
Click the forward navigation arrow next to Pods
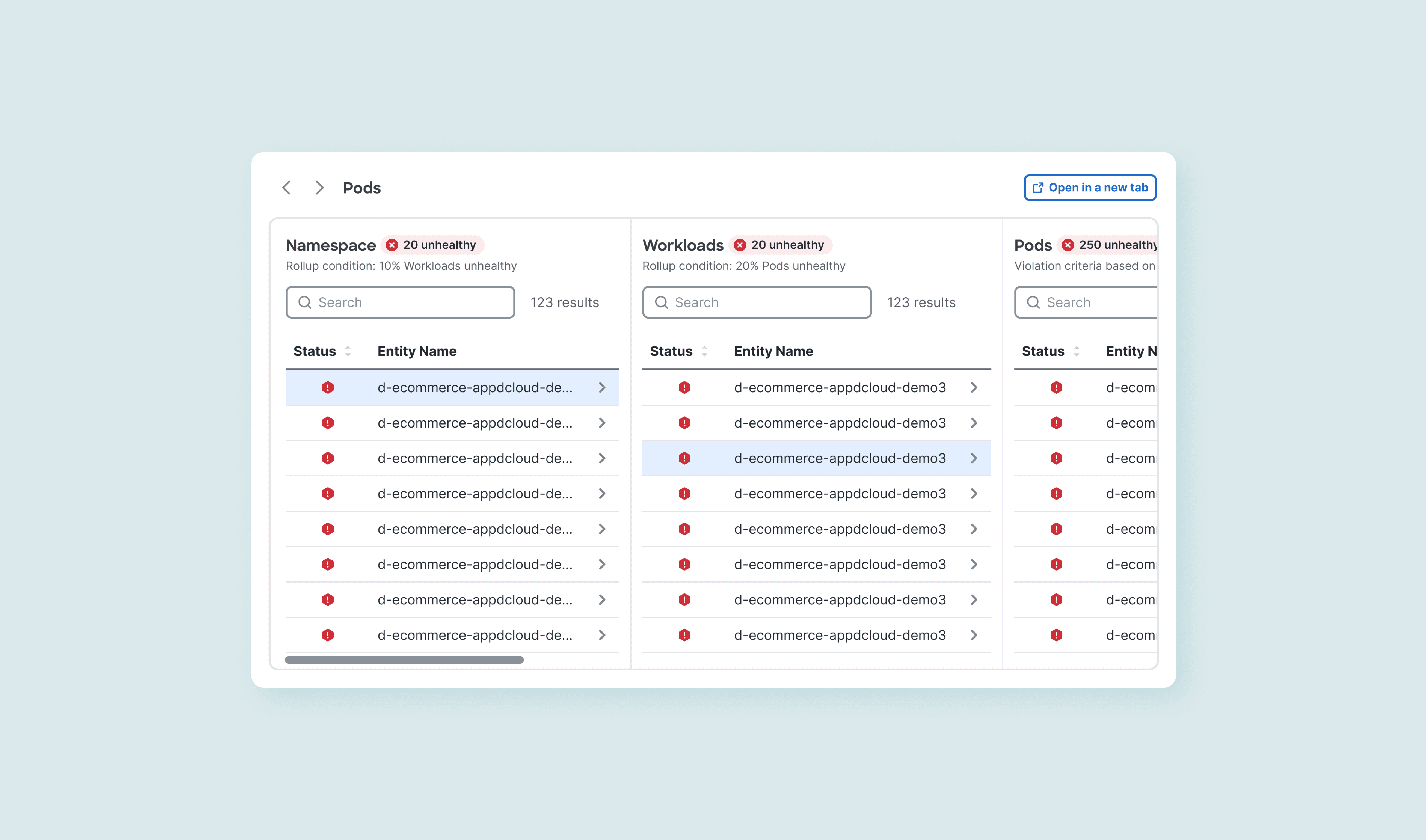(x=319, y=187)
